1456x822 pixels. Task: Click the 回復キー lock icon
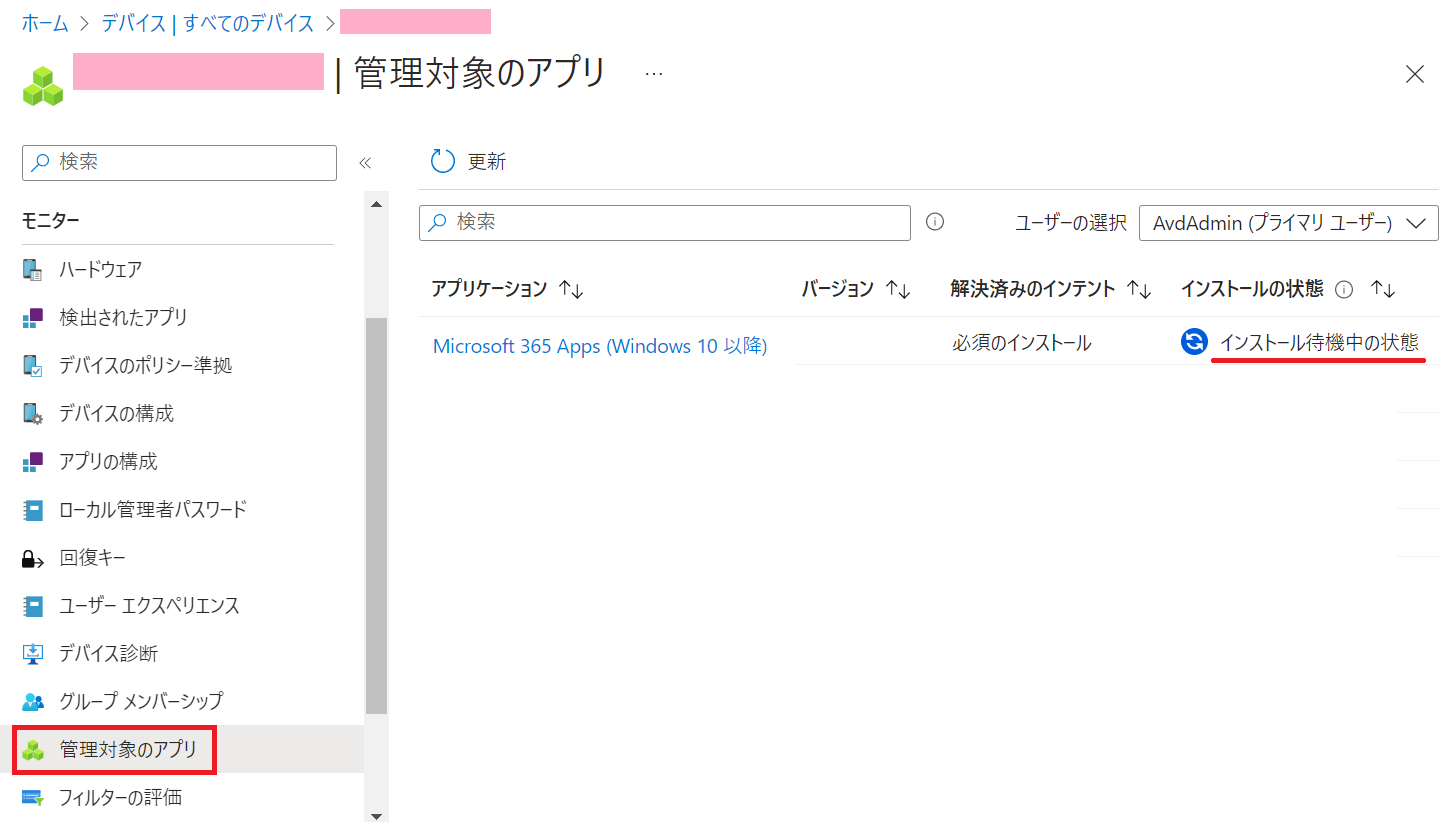coord(33,559)
